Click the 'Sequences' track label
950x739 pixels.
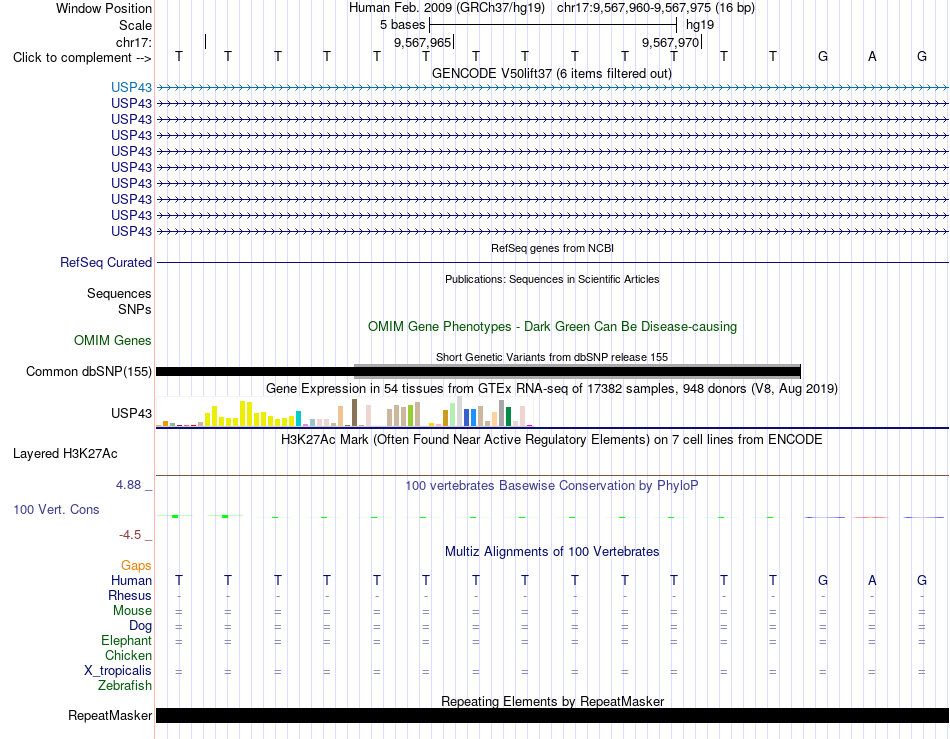pyautogui.click(x=119, y=293)
